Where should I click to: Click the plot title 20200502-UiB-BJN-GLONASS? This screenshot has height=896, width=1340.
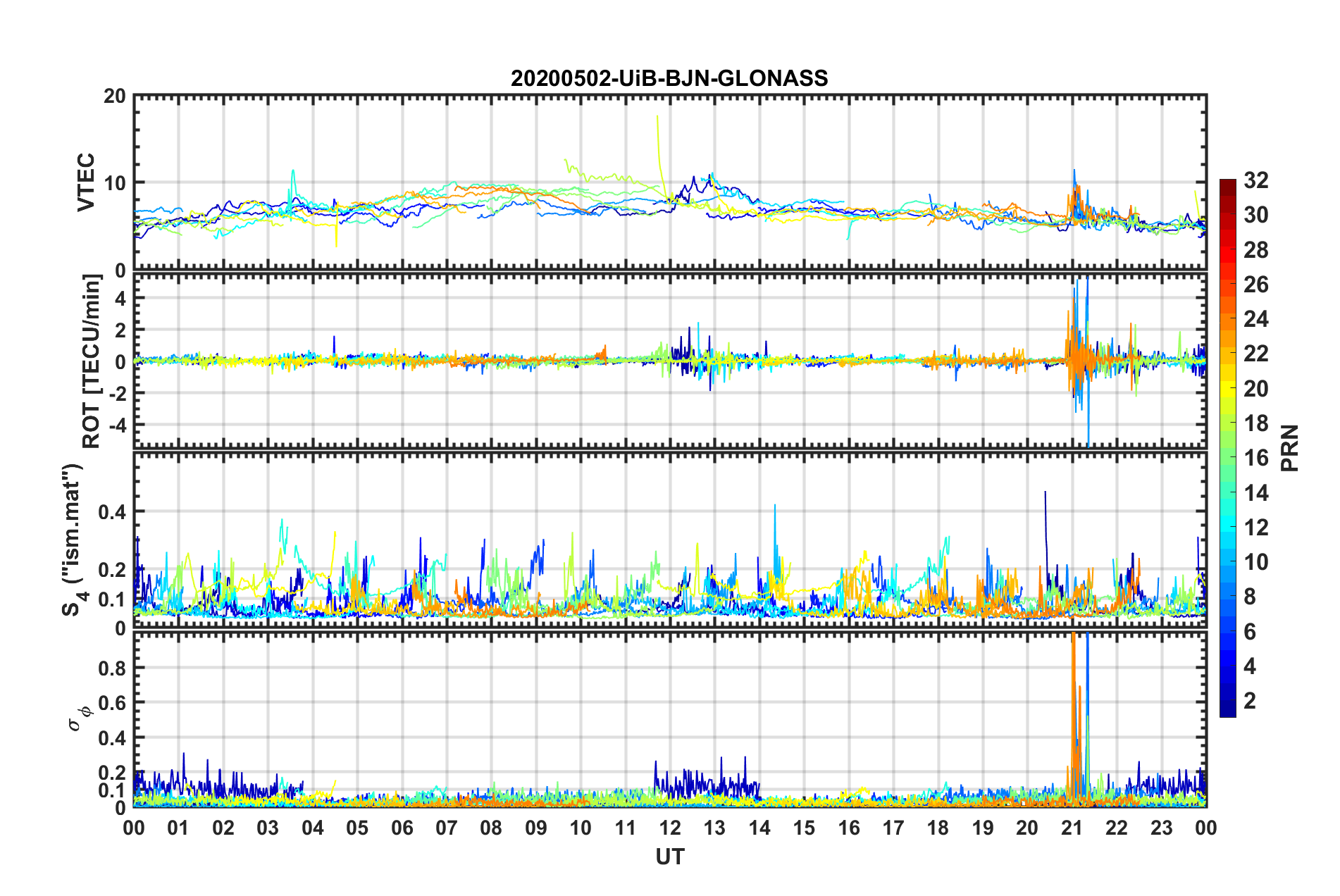coord(669,78)
